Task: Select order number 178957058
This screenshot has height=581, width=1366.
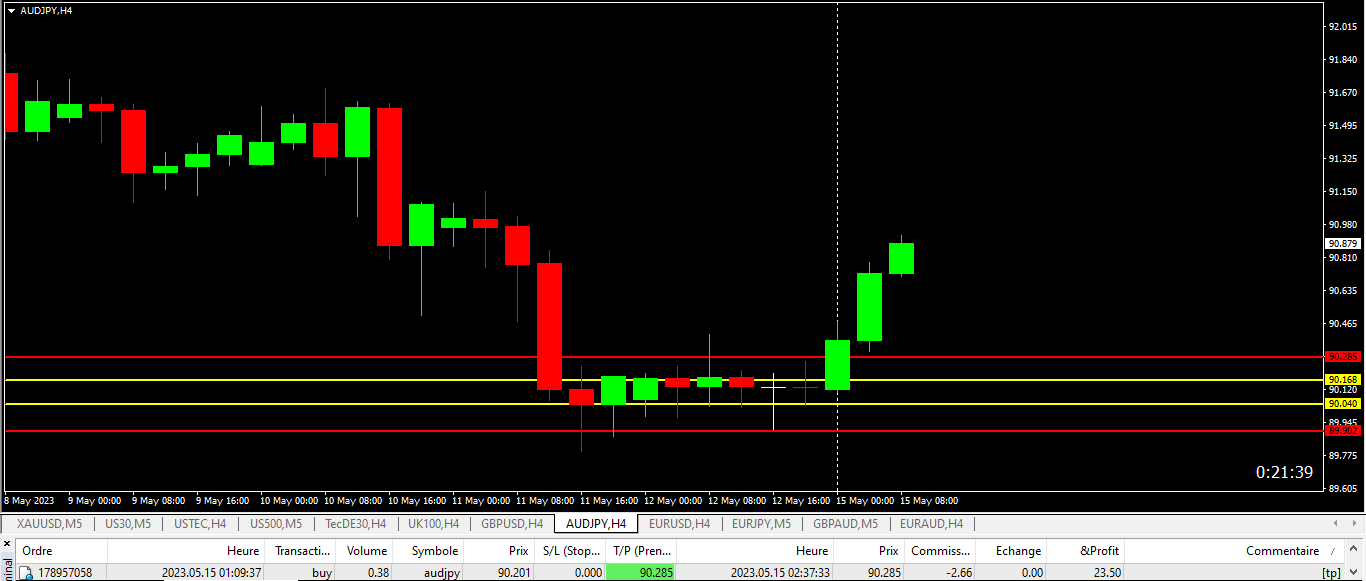Action: pos(65,573)
